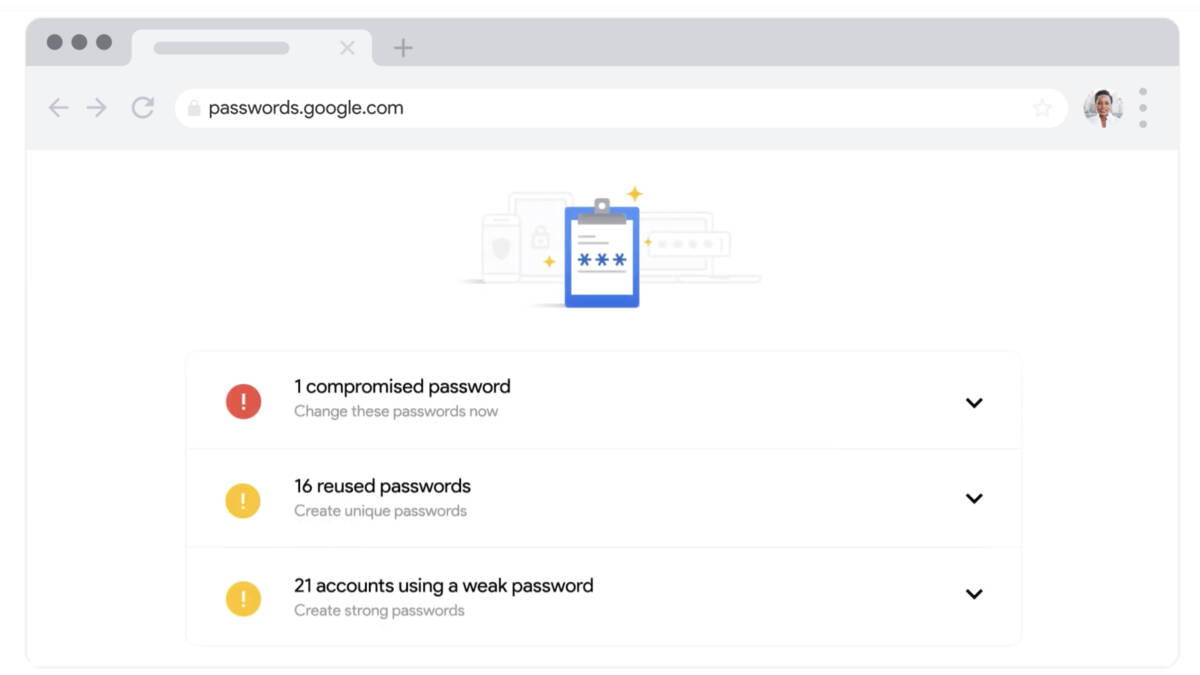1200x675 pixels.
Task: Click the '1 compromised password' heading
Action: click(x=402, y=387)
